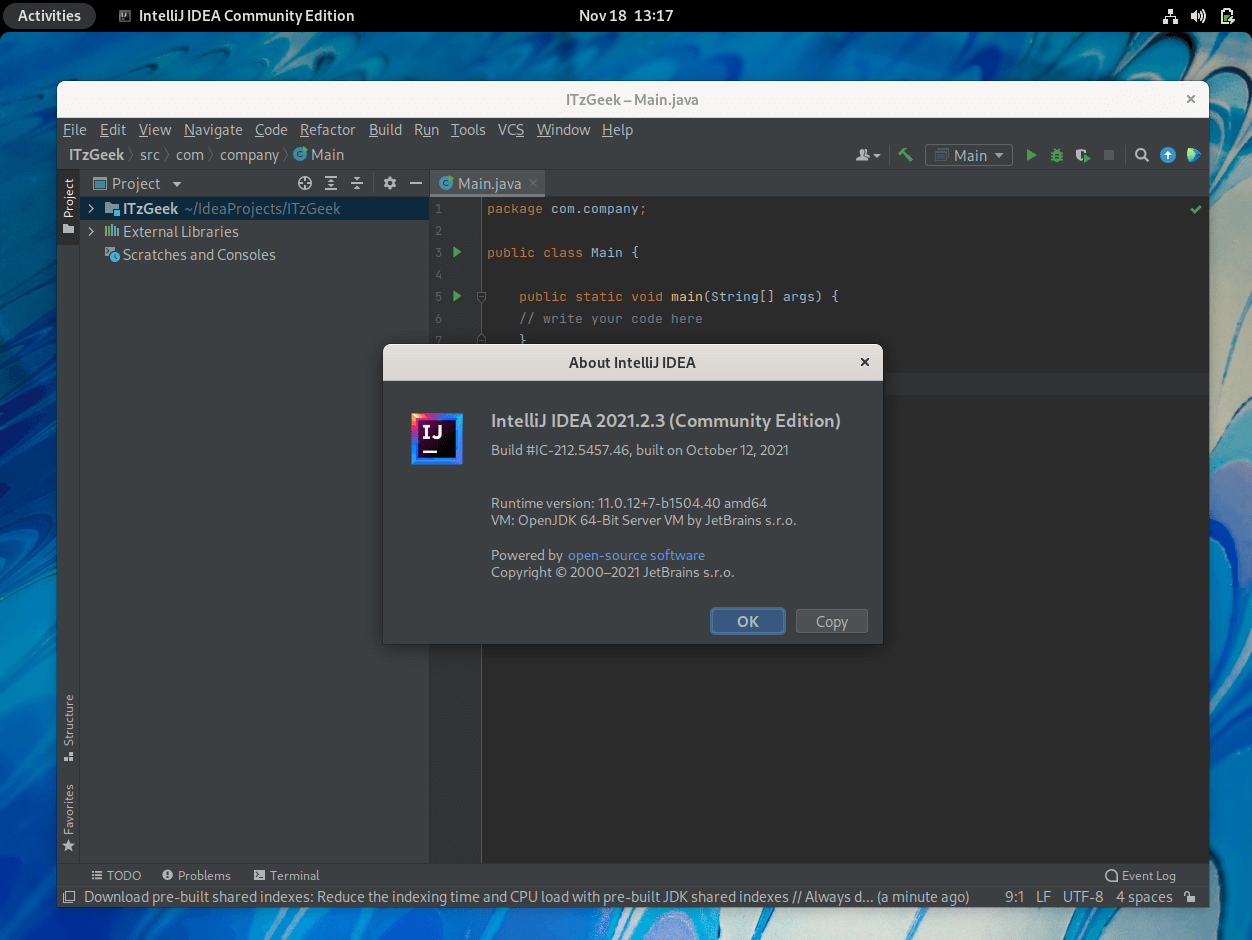Click Collapse All icon in Project panel
This screenshot has height=940, width=1252.
(x=357, y=183)
